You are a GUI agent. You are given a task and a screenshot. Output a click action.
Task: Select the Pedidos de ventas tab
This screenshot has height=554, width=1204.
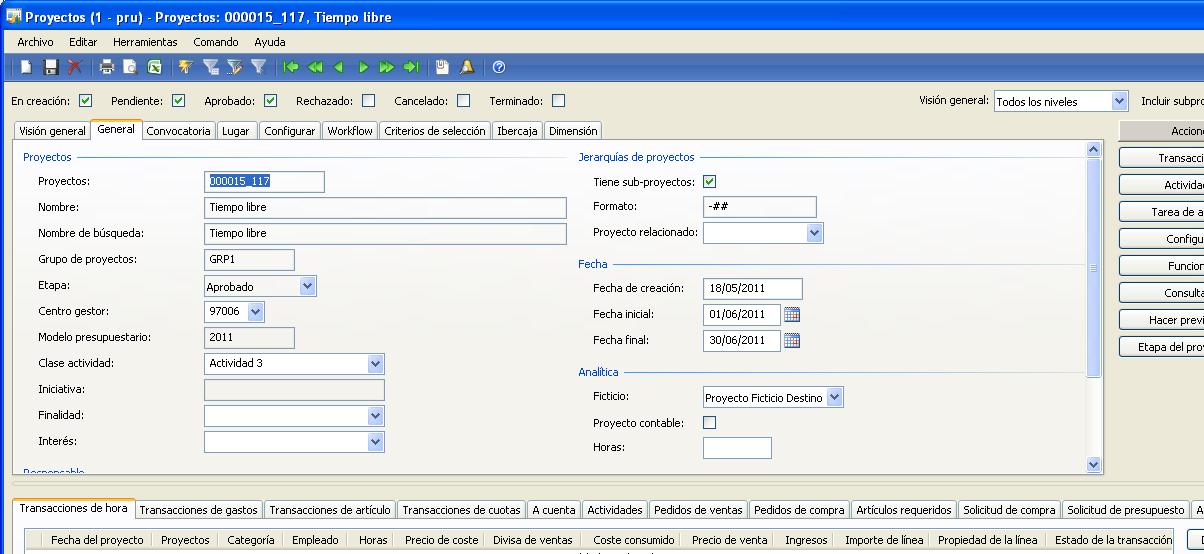pos(698,510)
